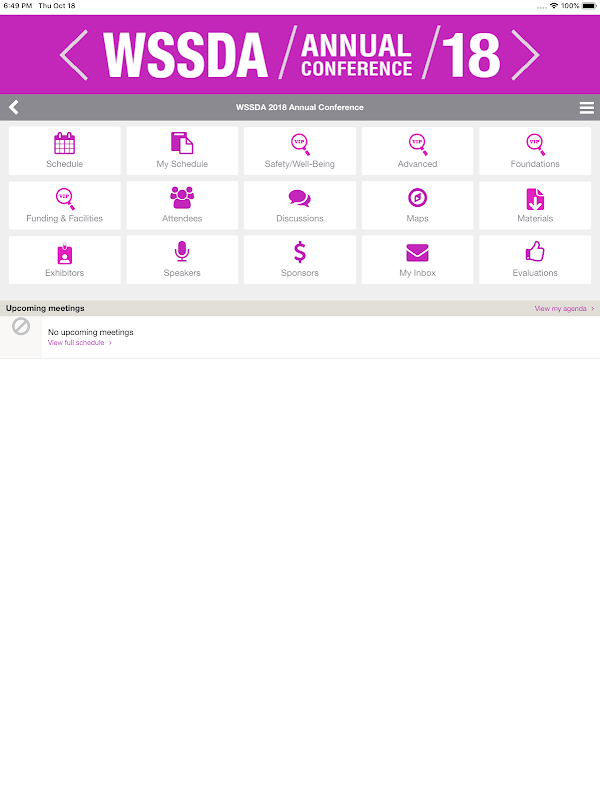Open the Safety/Well-Being VIP track
Screen dimensions: 600x800
[299, 151]
